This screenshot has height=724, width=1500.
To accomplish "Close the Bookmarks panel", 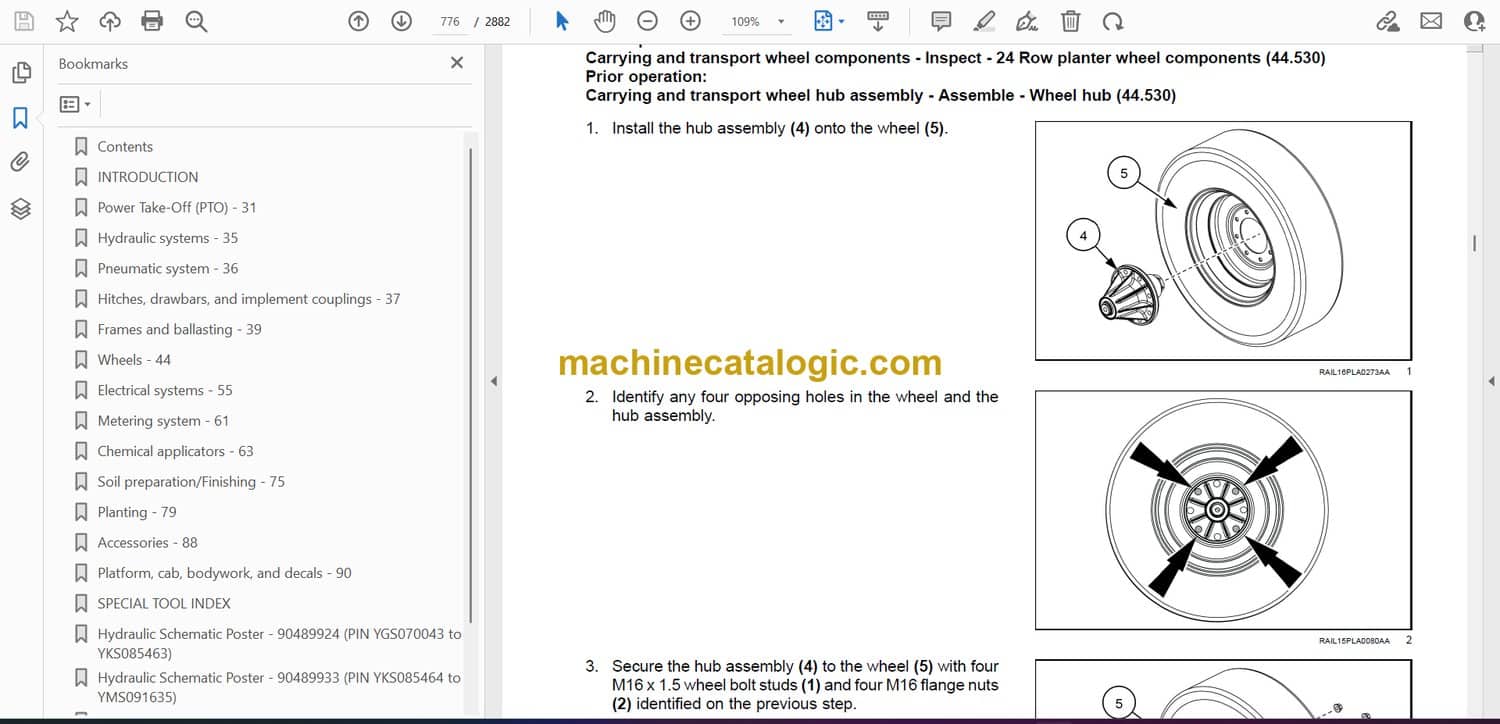I will tap(457, 63).
